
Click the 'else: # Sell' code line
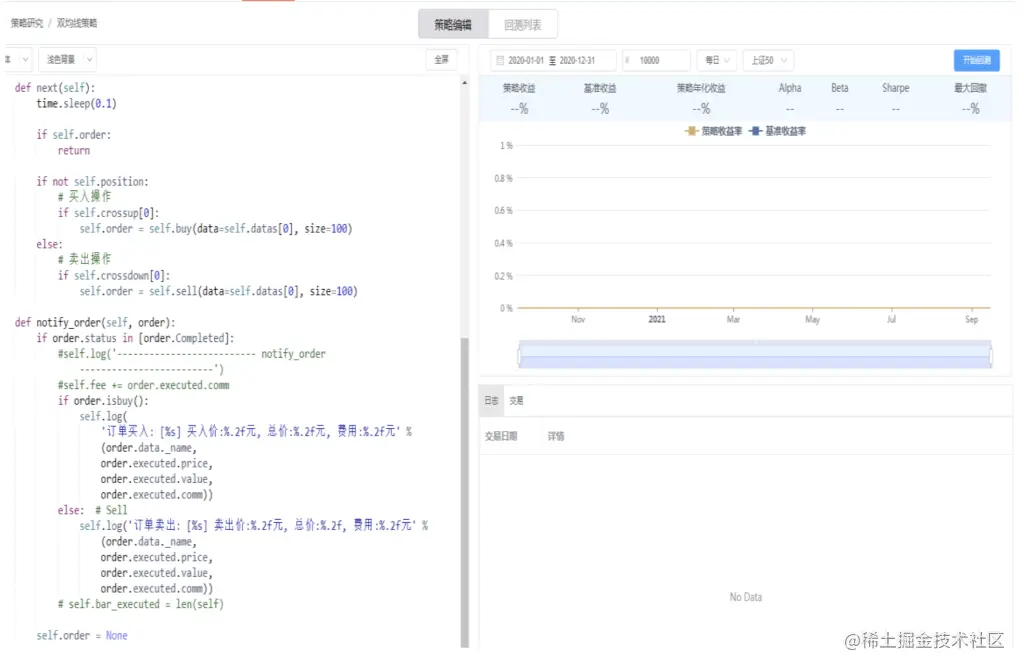[x=92, y=510]
